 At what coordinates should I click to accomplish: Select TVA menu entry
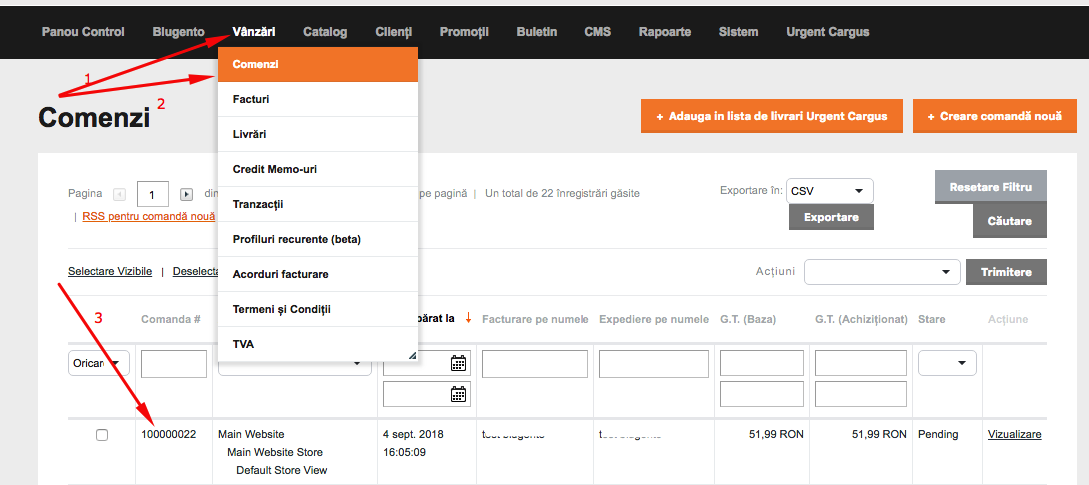318,344
